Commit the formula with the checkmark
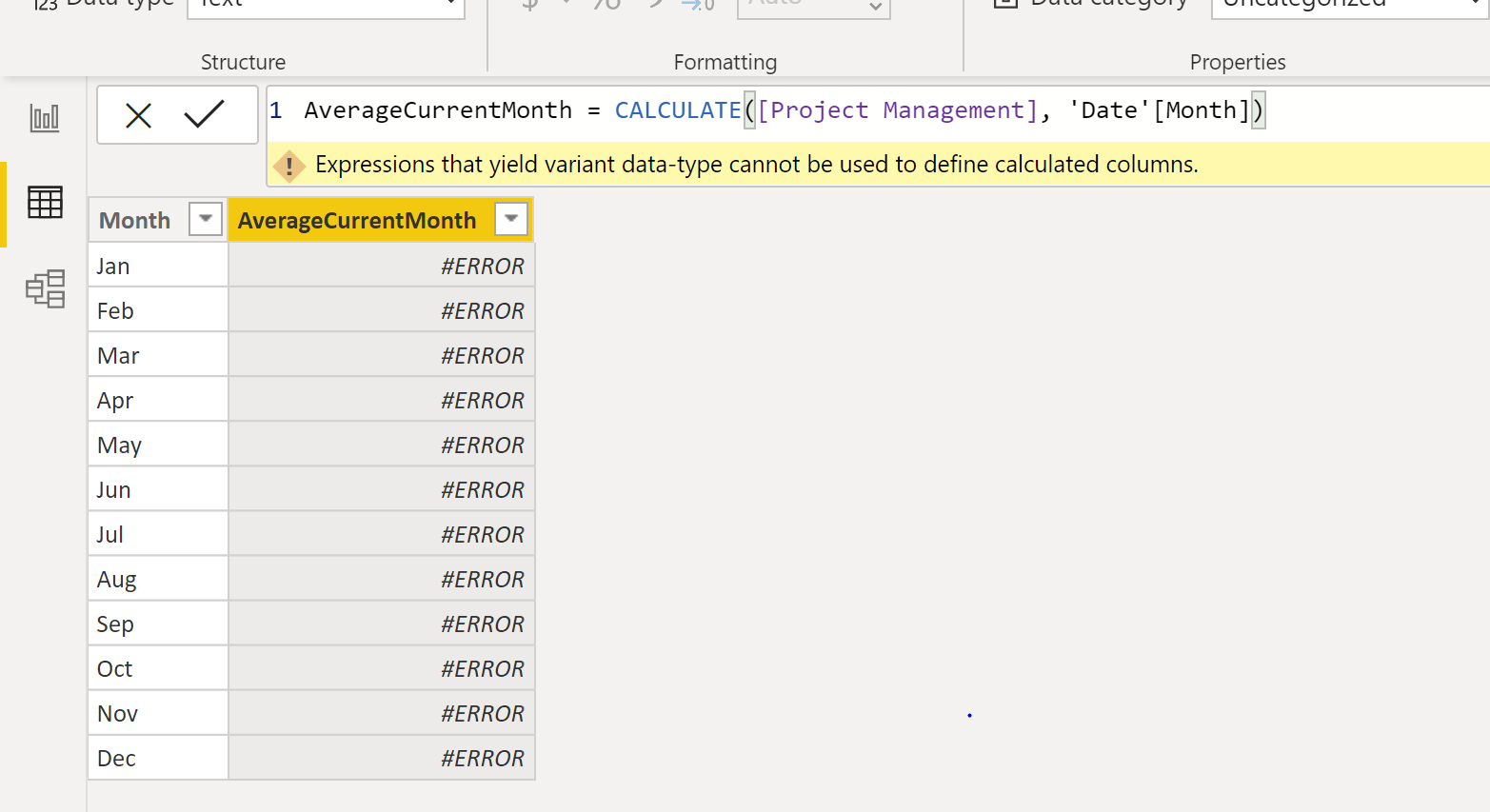The width and height of the screenshot is (1490, 812). (x=204, y=114)
